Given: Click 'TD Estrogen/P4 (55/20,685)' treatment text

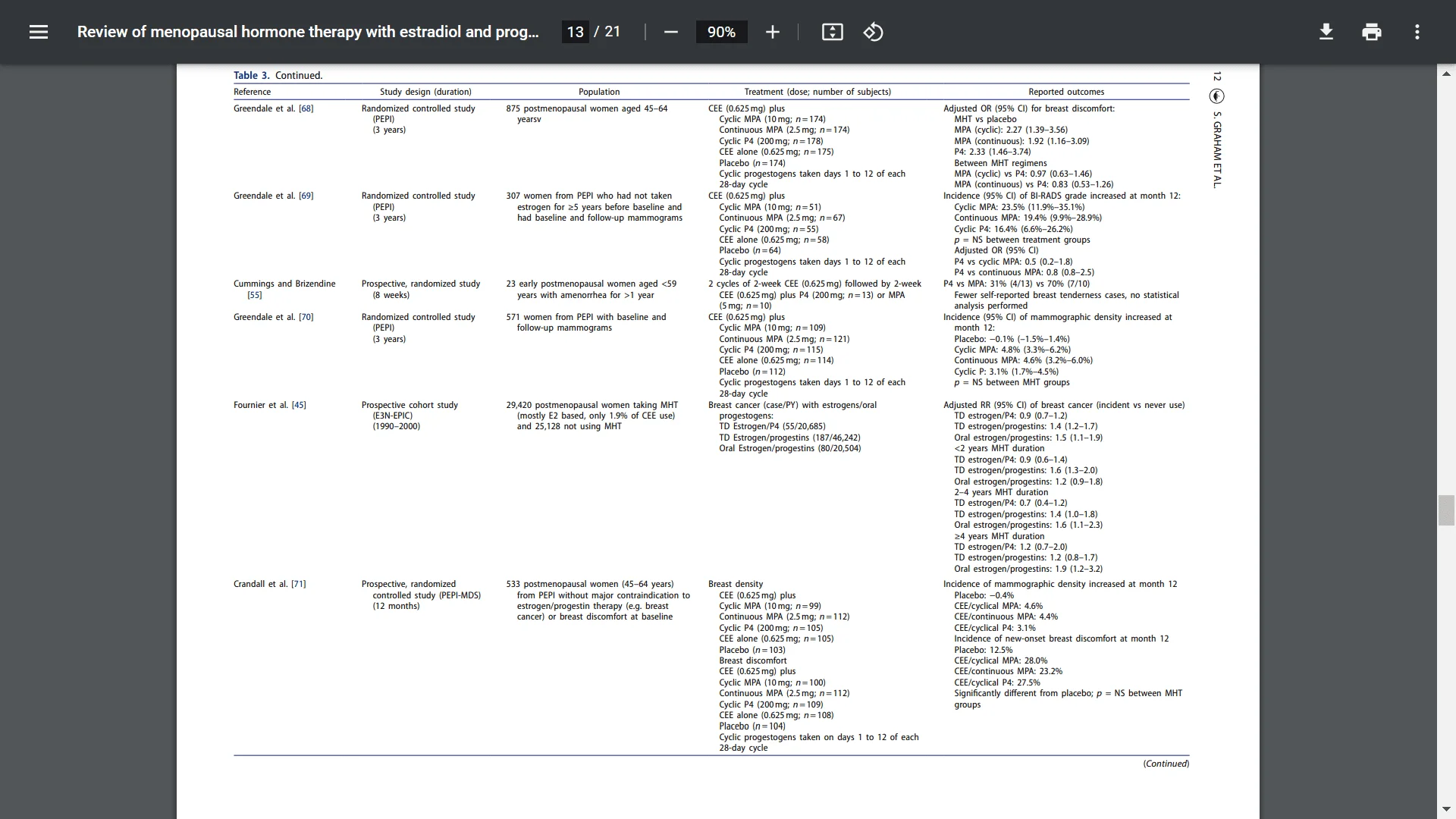Looking at the screenshot, I should 772,426.
